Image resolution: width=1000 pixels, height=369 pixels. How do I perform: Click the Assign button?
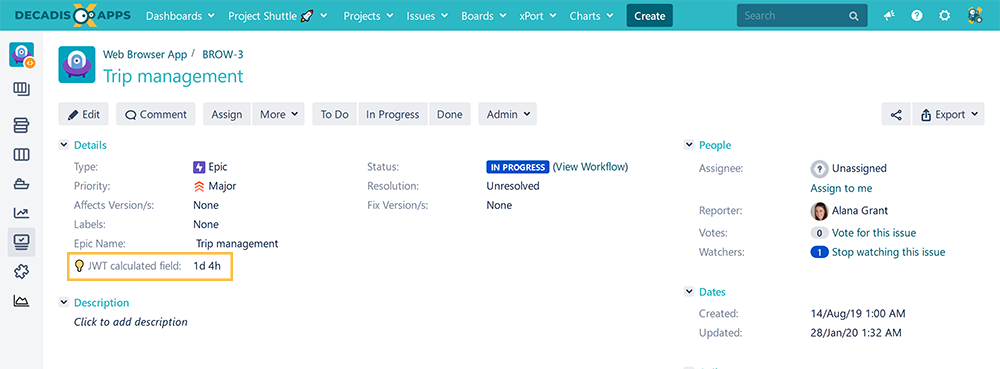[227, 114]
